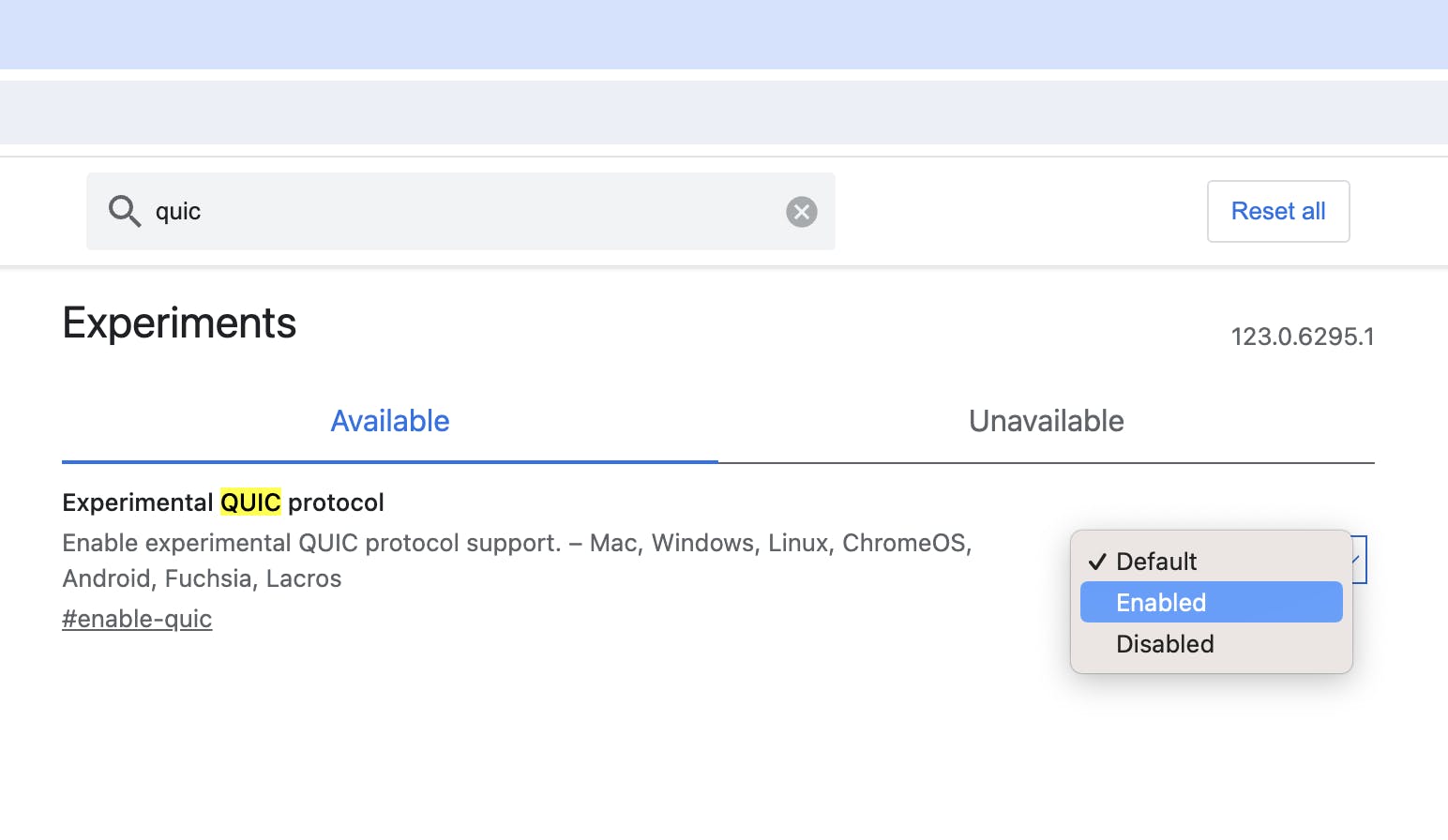Viewport: 1448px width, 840px height.
Task: Click the select arrow behind the menu
Action: pos(1359,560)
